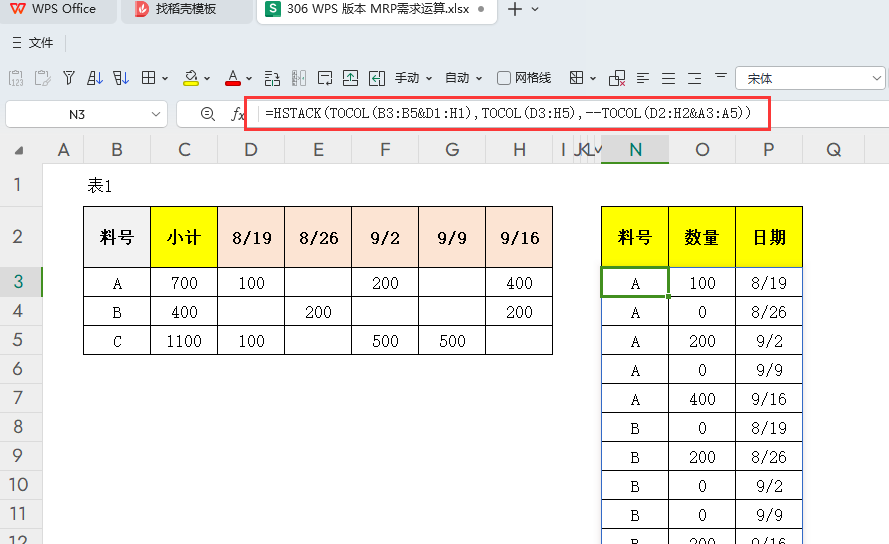This screenshot has width=889, height=544.
Task: Expand the borders dropdown arrow
Action: click(165, 78)
